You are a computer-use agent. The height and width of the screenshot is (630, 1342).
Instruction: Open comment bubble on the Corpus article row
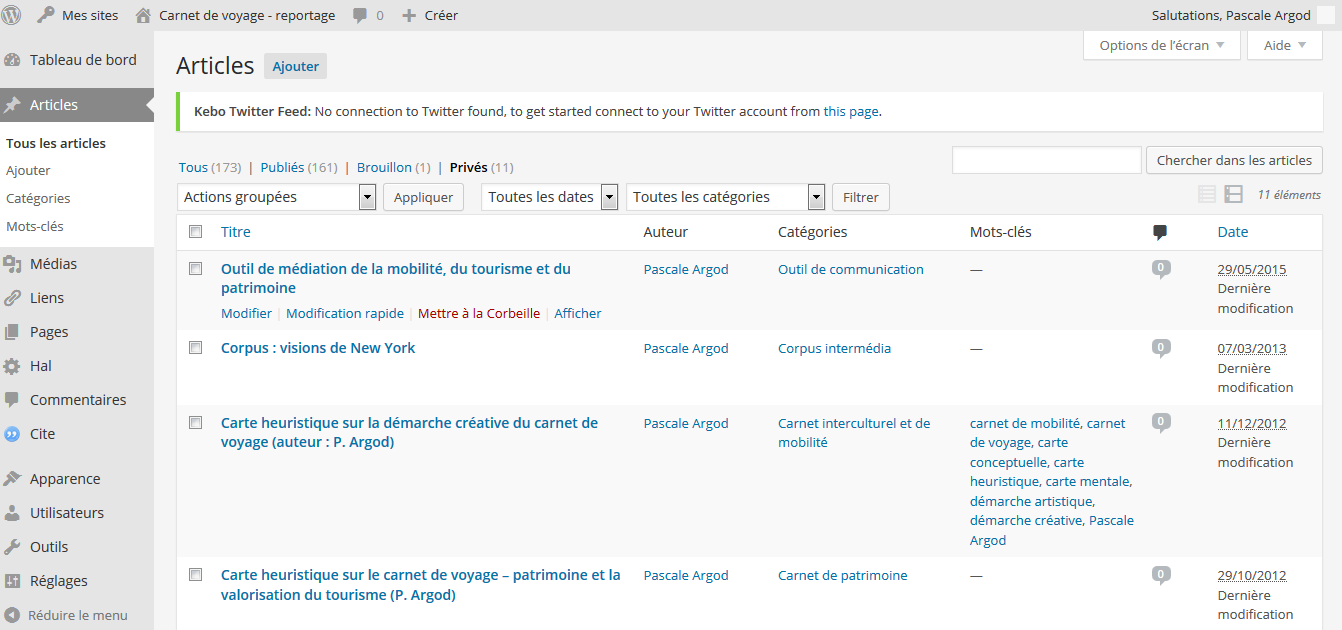[x=1160, y=347]
